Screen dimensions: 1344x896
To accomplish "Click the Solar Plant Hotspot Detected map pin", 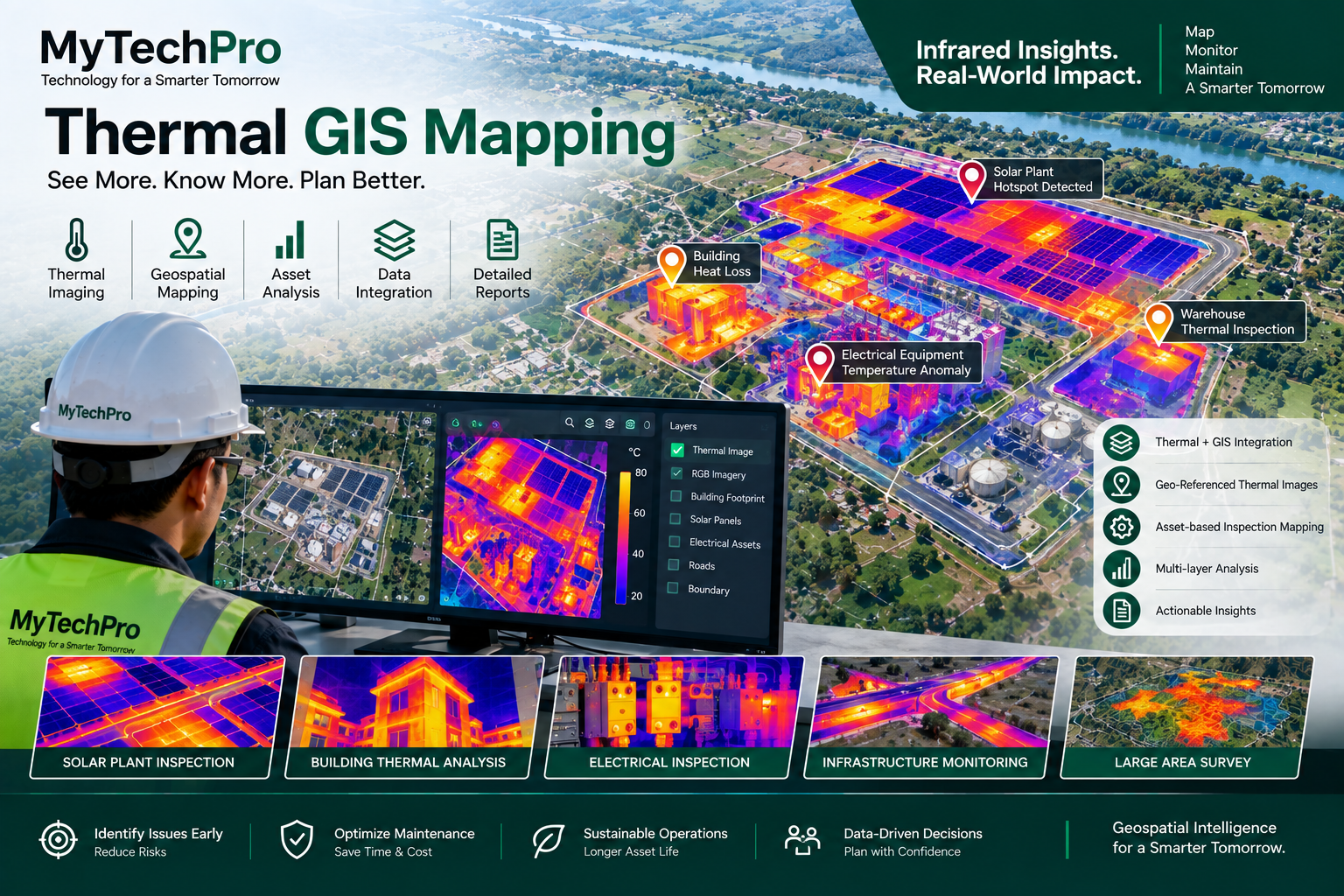I will click(x=972, y=181).
